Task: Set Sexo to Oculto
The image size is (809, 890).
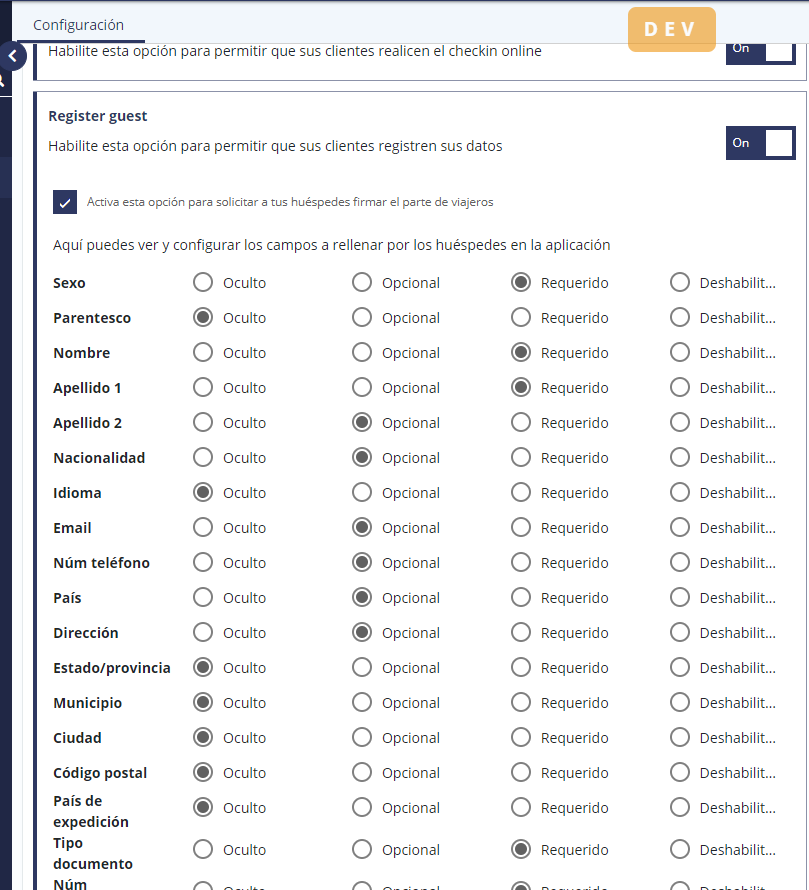Action: pyautogui.click(x=203, y=283)
